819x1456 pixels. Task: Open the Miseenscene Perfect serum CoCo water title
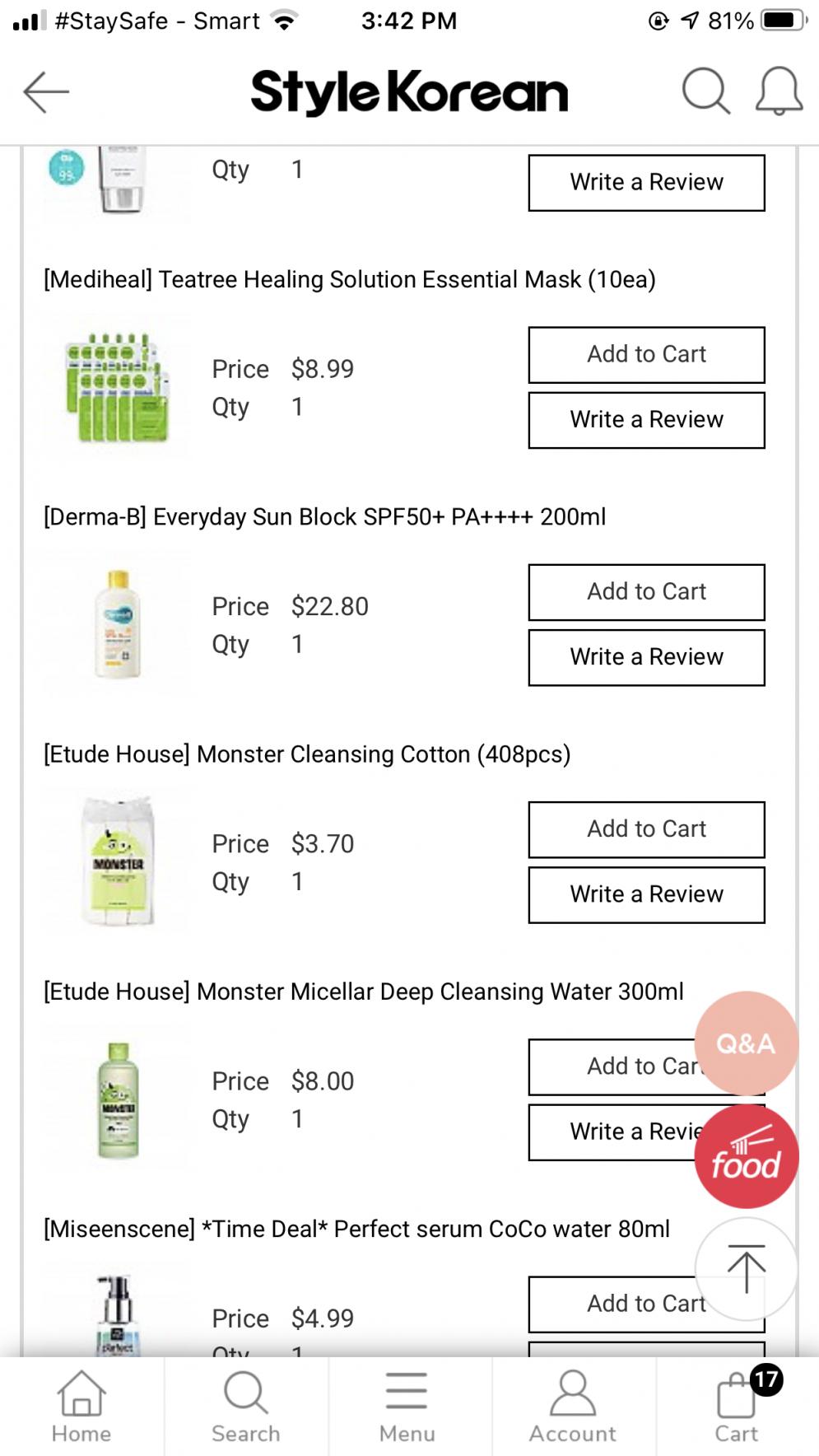click(356, 1229)
